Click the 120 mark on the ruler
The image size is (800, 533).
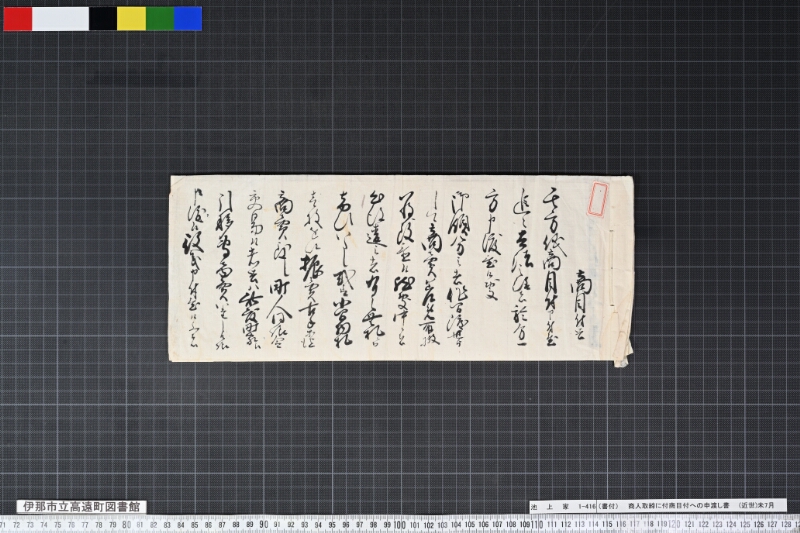[x=676, y=524]
